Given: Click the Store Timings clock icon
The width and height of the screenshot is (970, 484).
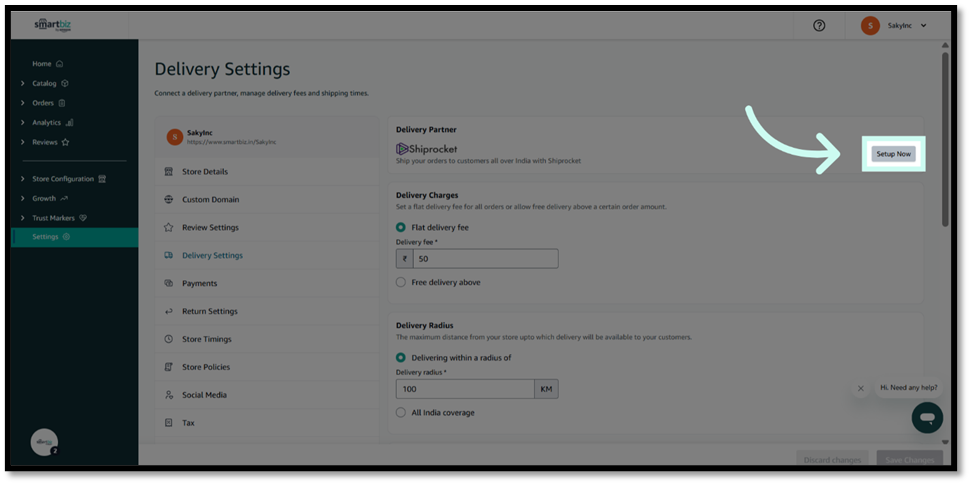Looking at the screenshot, I should click(x=170, y=339).
